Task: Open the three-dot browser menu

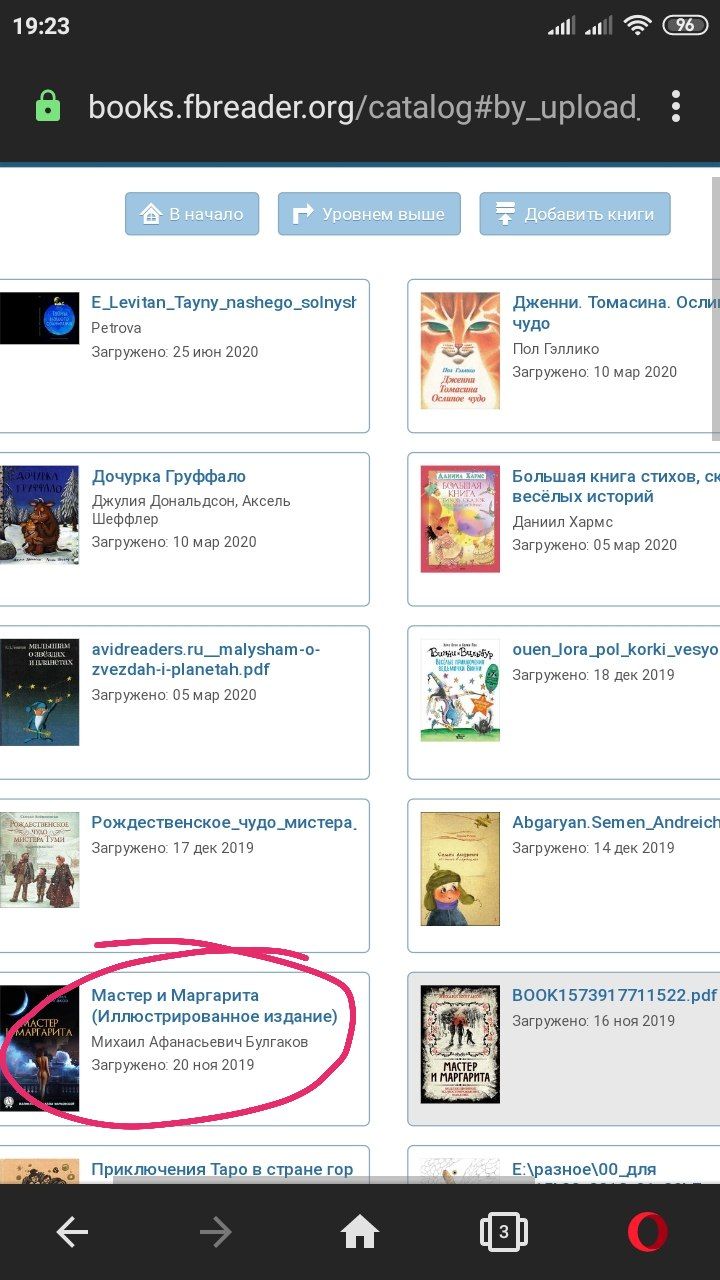Action: tap(677, 106)
